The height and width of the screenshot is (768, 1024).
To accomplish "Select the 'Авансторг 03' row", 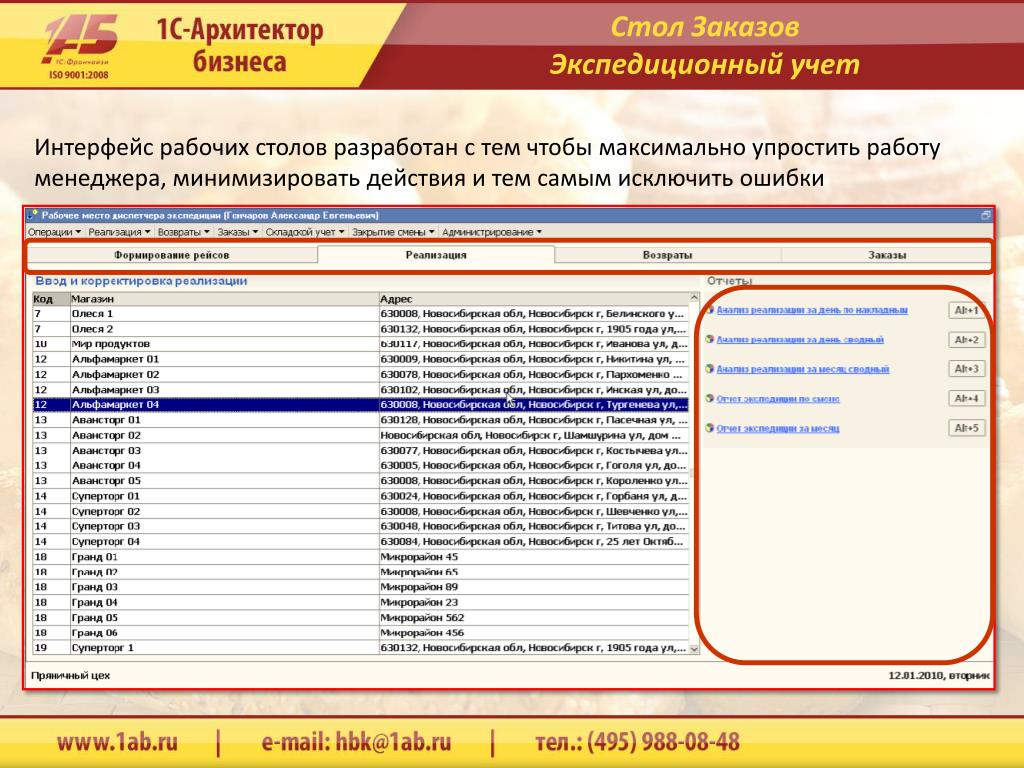I will coord(360,451).
